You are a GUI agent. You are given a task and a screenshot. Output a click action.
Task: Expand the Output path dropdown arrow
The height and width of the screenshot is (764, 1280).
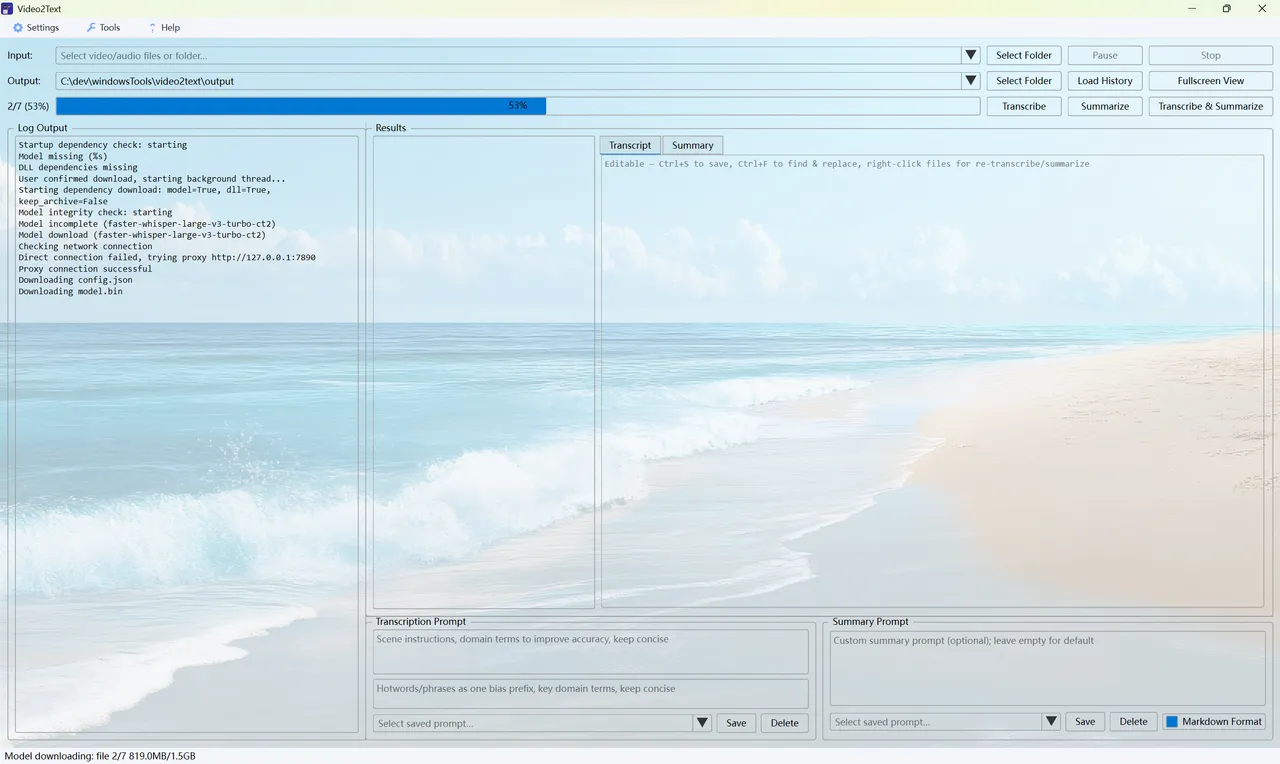point(970,81)
